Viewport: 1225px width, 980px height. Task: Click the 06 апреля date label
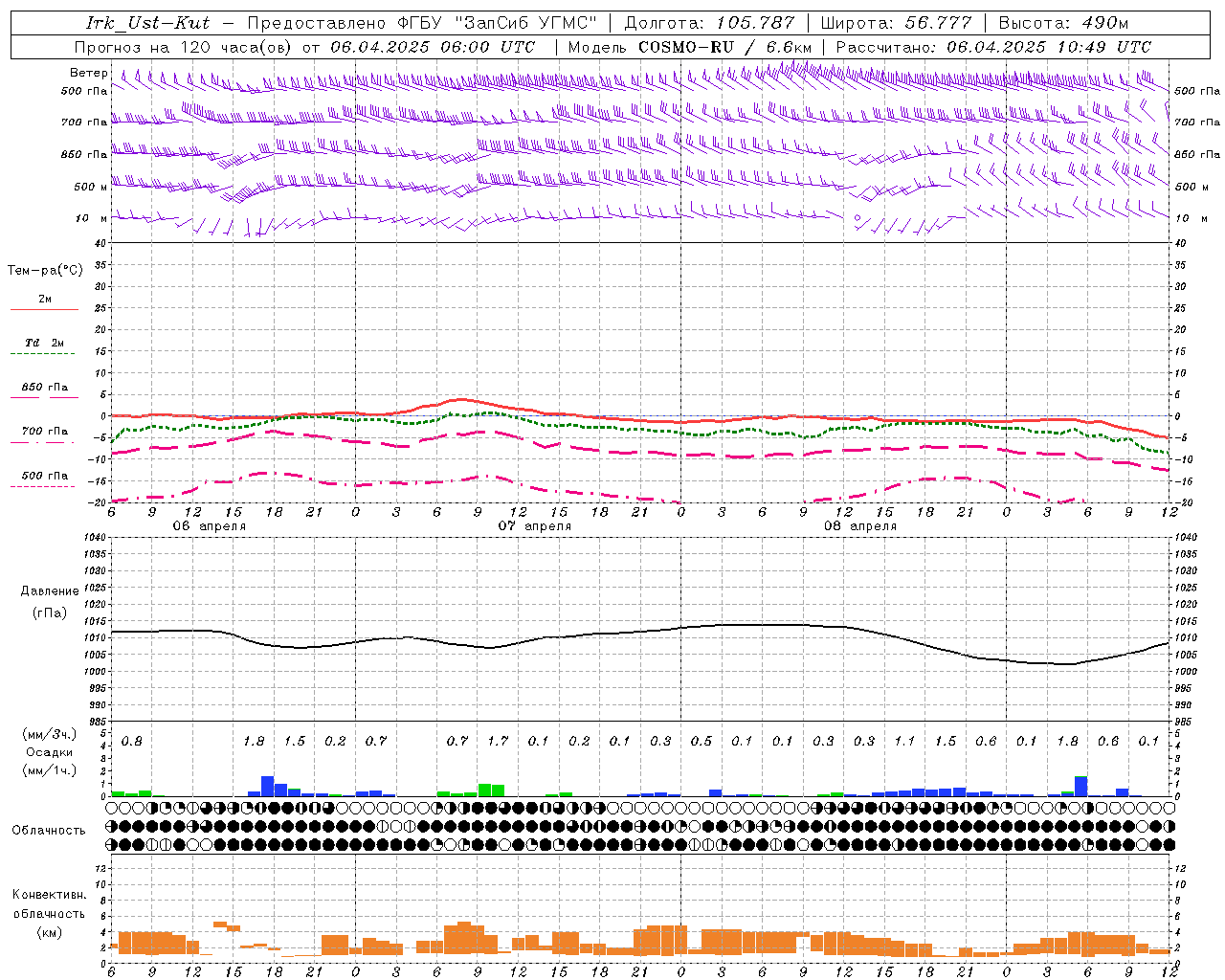point(209,526)
